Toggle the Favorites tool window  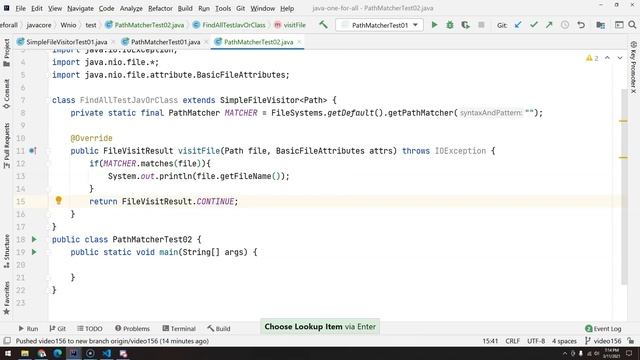pyautogui.click(x=7, y=298)
